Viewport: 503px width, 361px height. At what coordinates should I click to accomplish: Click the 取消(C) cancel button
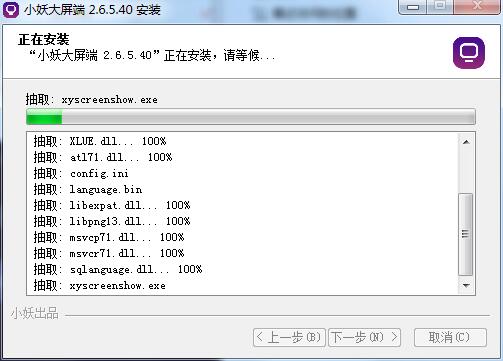click(450, 337)
